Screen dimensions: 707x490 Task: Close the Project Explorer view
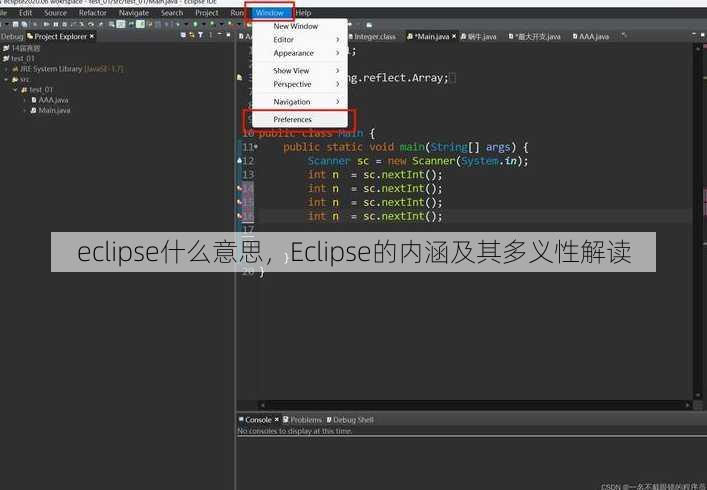[92, 36]
